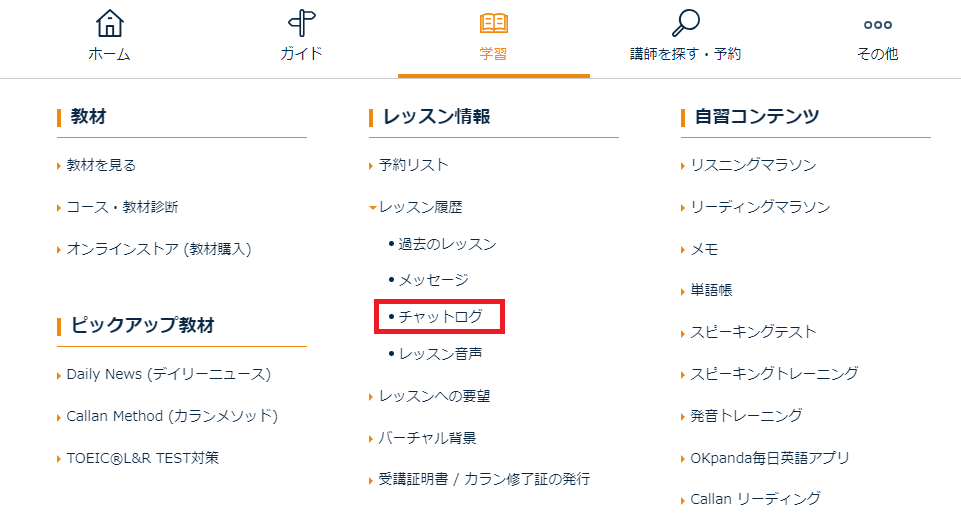
Task: Open the 単語帳 vocabulary notebook
Action: click(711, 290)
